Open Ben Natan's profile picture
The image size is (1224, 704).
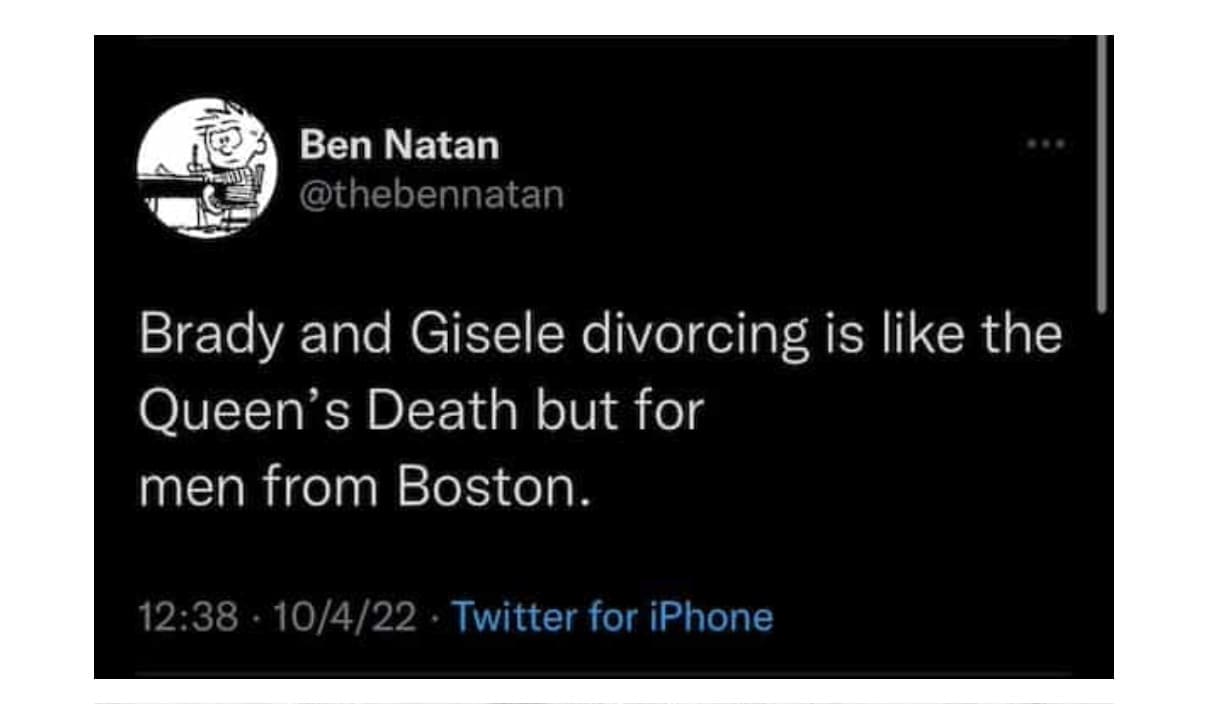coord(207,167)
